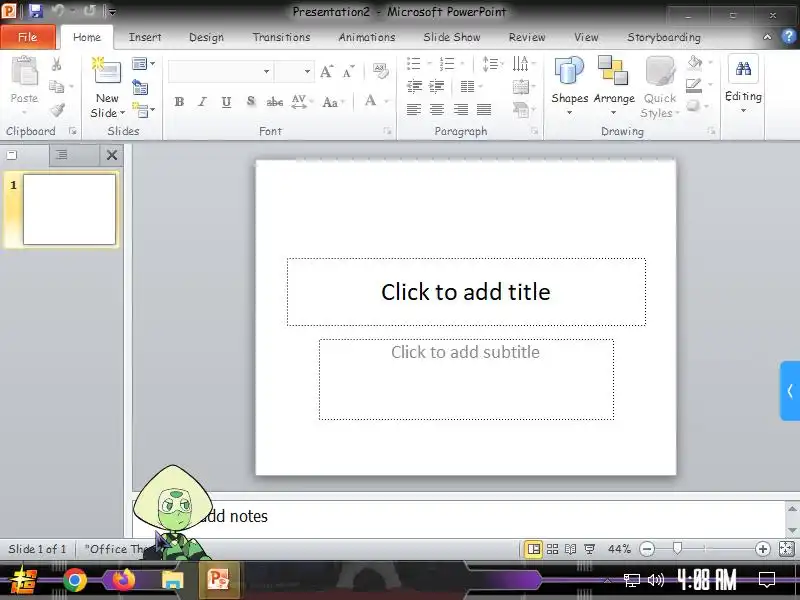Align text left

point(414,109)
